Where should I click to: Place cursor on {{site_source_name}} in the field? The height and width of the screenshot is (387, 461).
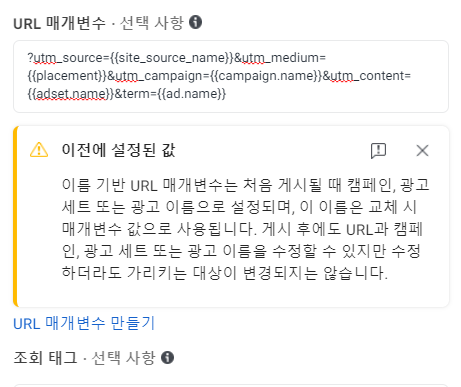[172, 58]
